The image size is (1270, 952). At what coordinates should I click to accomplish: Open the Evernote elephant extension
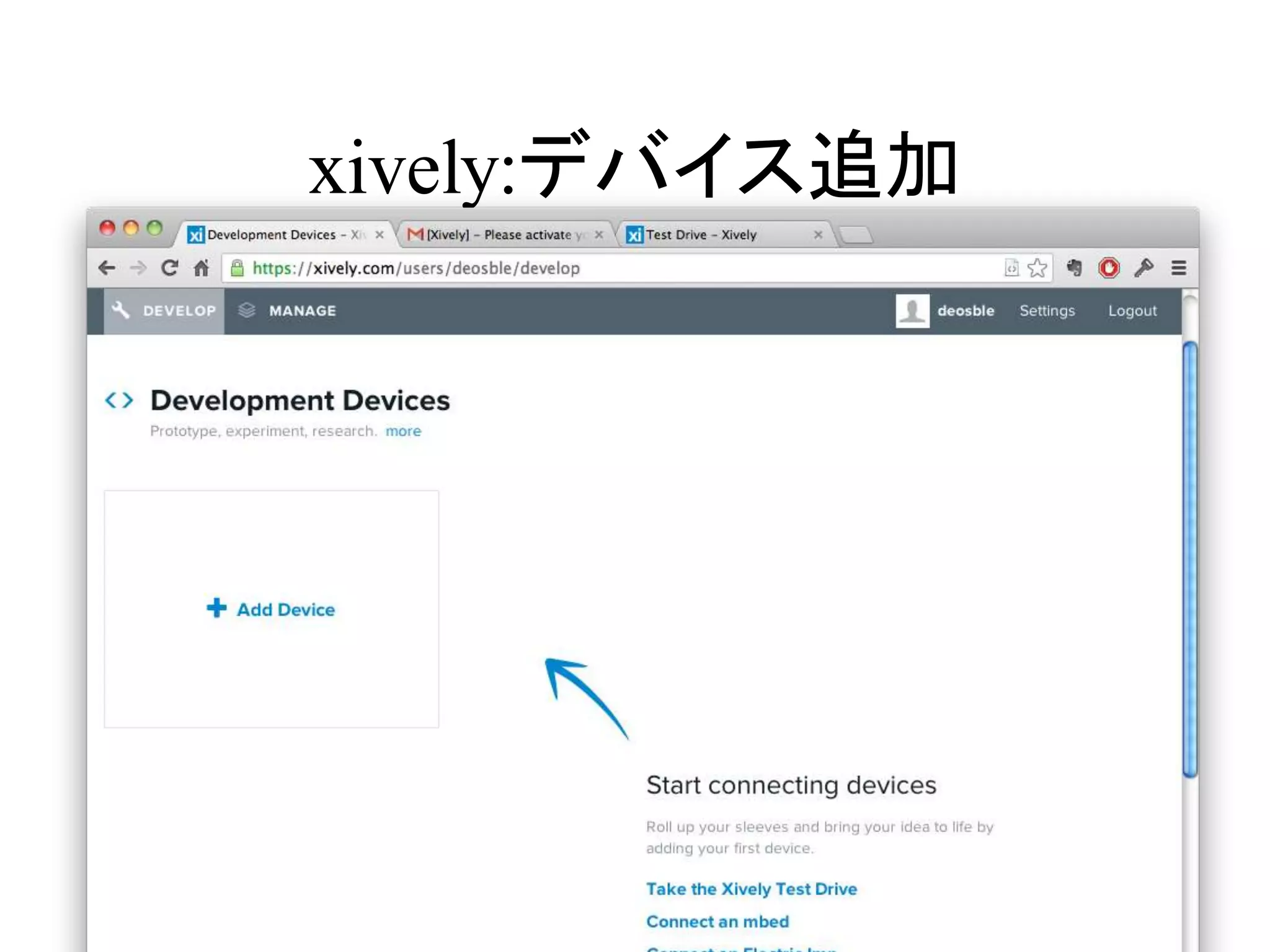point(1074,268)
